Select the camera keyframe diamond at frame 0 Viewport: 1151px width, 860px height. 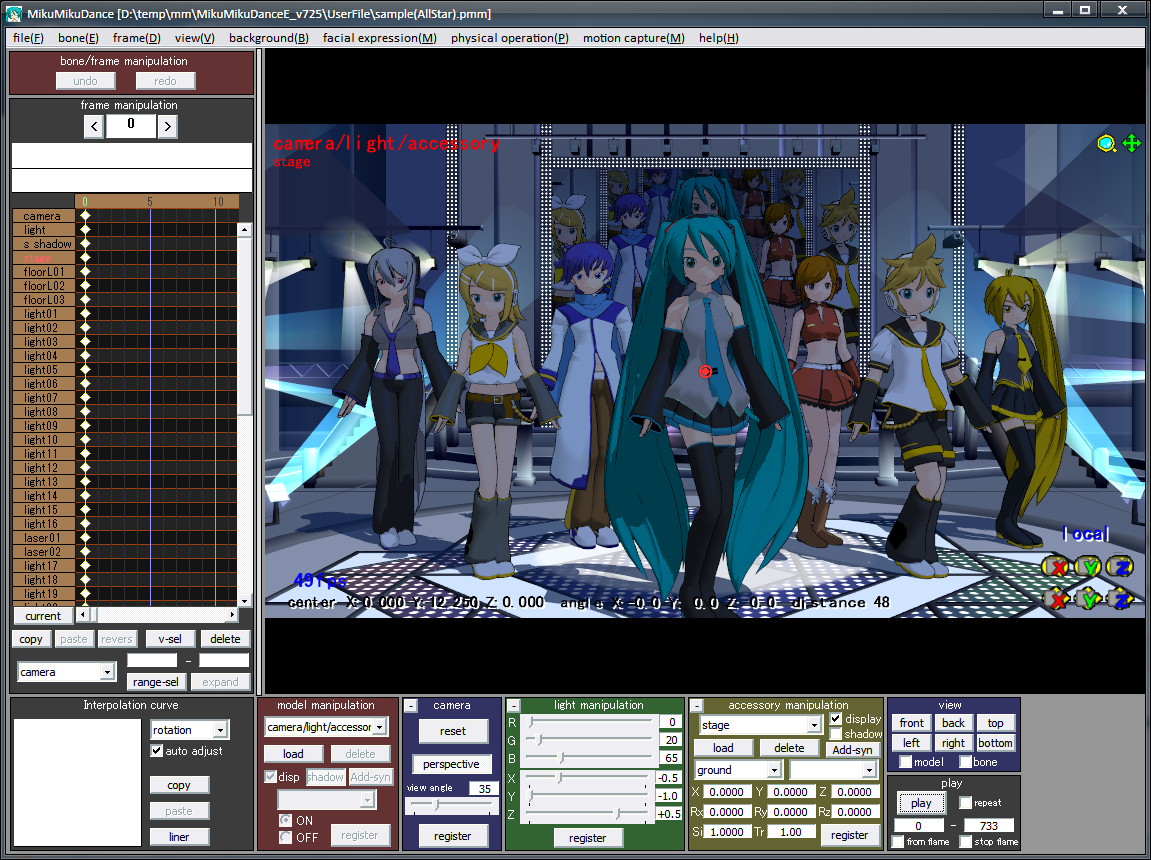[x=85, y=216]
